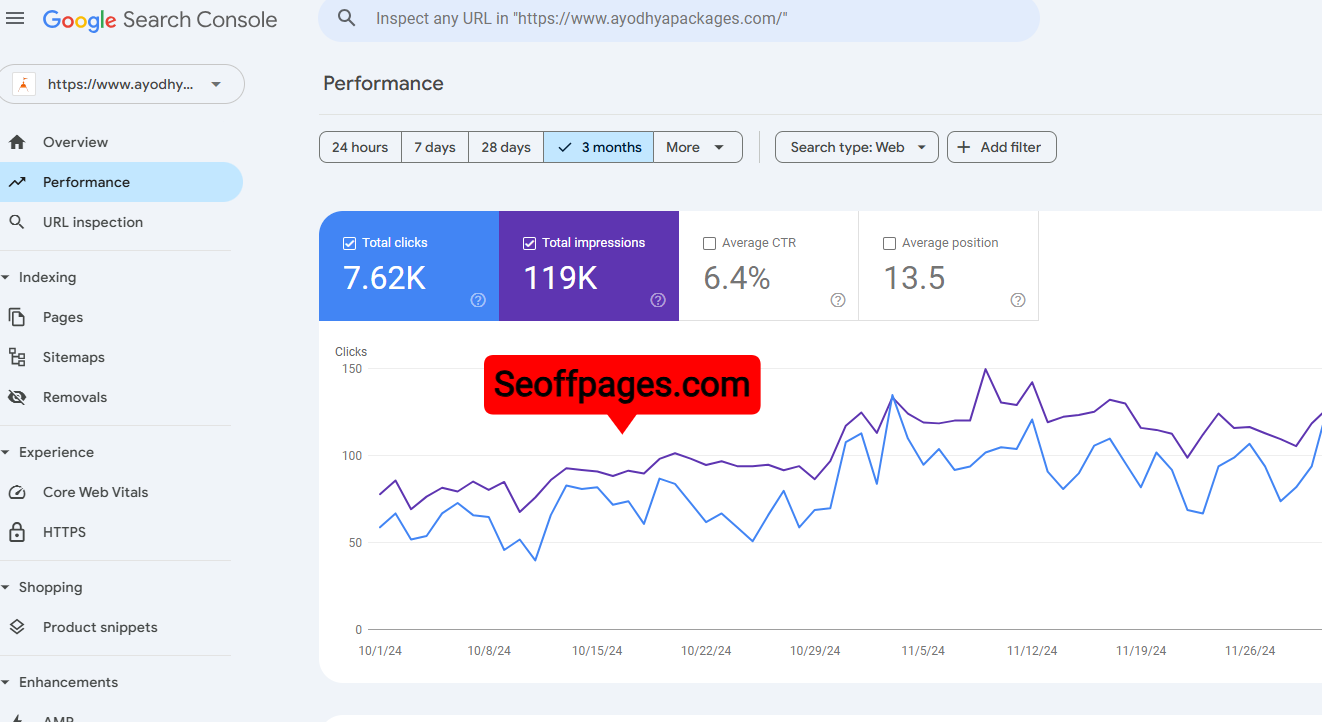This screenshot has width=1322, height=722.
Task: Click the Add filter button
Action: click(x=1001, y=147)
